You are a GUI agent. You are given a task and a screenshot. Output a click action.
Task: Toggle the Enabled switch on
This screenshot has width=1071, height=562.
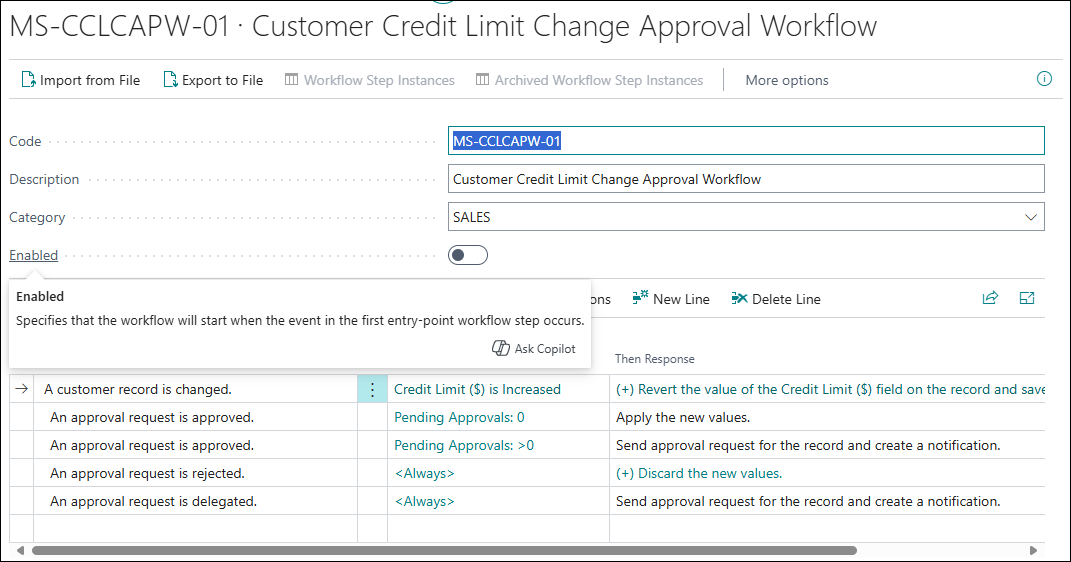coord(468,255)
